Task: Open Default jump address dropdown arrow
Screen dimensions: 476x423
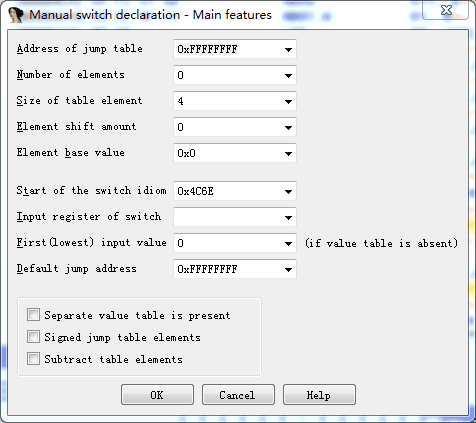Action: [288, 269]
